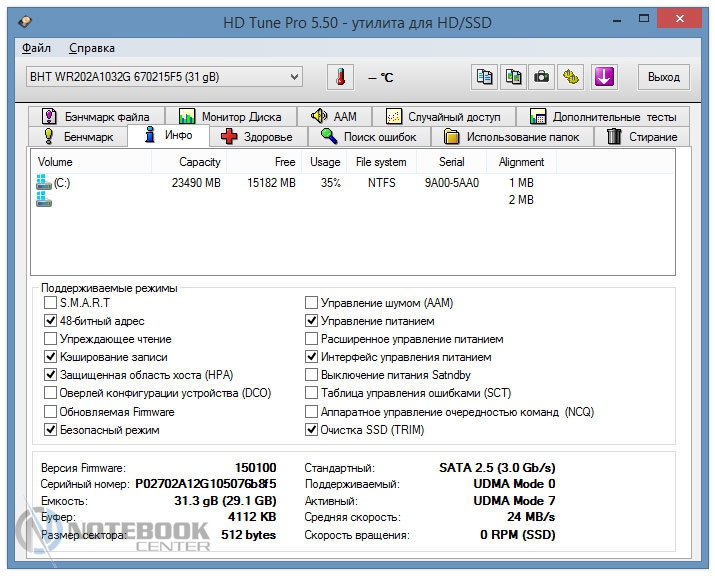Click the camera save screenshot icon
Viewport: 715px width, 578px height.
click(x=542, y=77)
